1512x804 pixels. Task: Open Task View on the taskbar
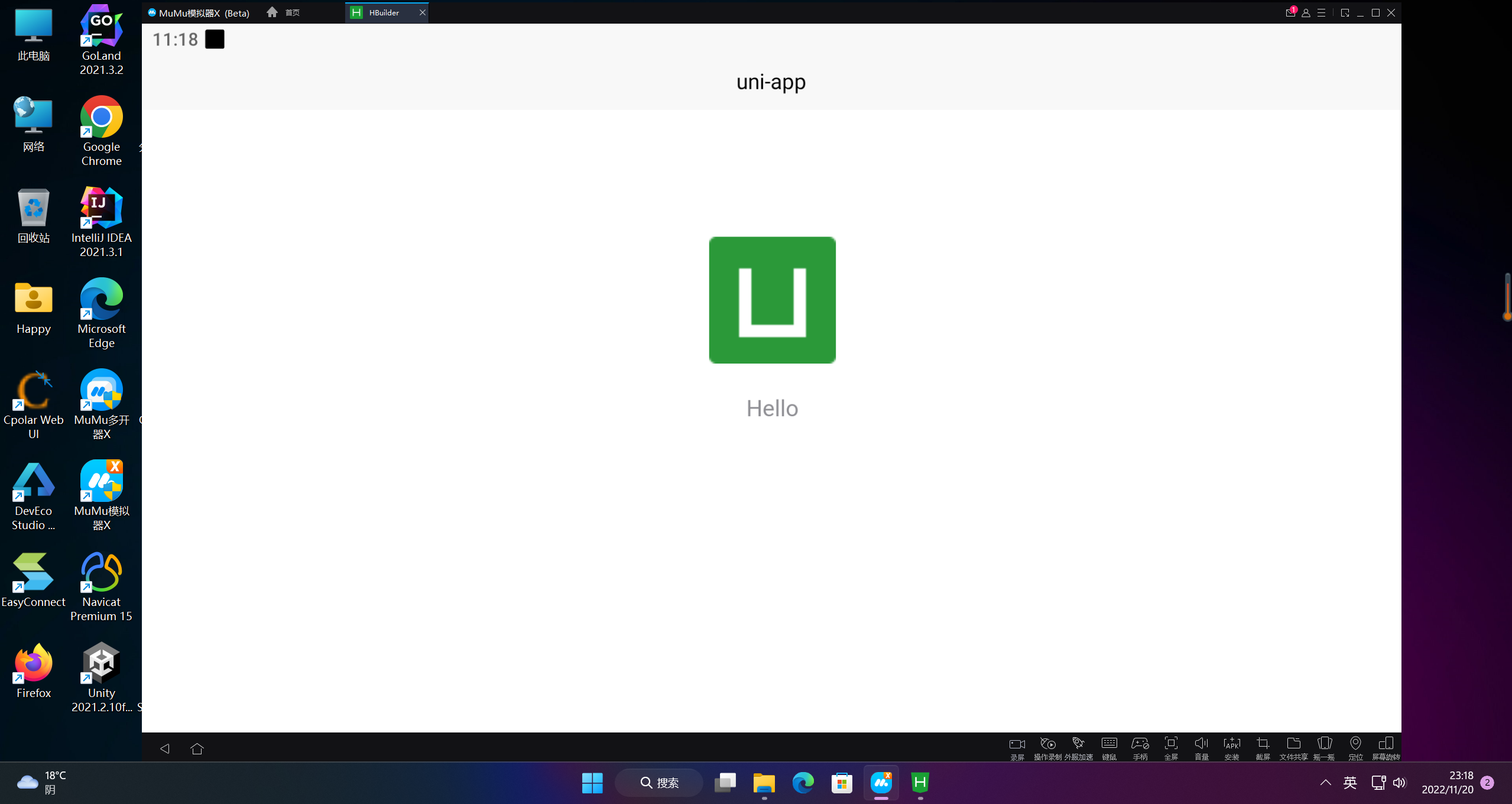tap(725, 783)
